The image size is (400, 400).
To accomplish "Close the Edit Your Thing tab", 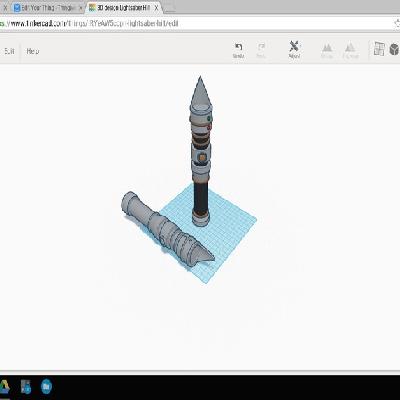I will click(80, 8).
